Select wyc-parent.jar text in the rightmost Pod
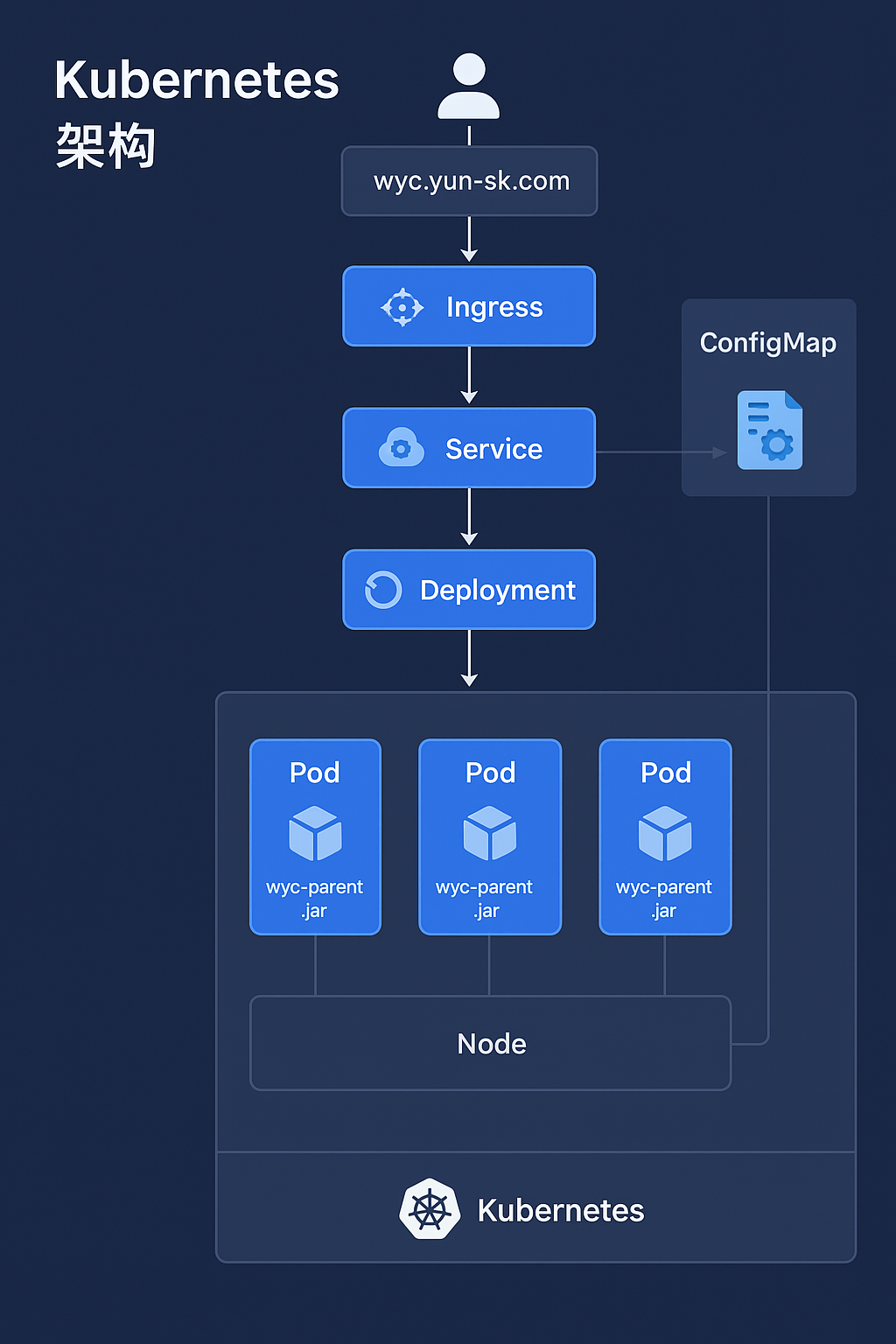The image size is (896, 1344). [x=664, y=899]
